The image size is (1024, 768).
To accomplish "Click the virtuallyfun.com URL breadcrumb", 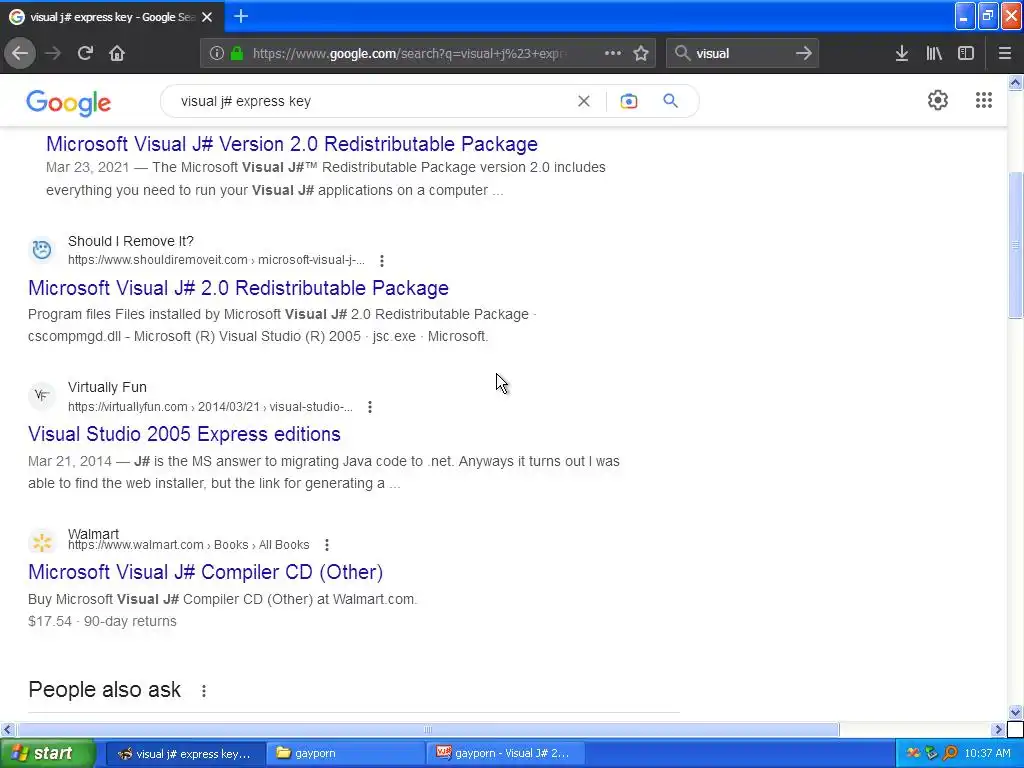I will tap(210, 407).
